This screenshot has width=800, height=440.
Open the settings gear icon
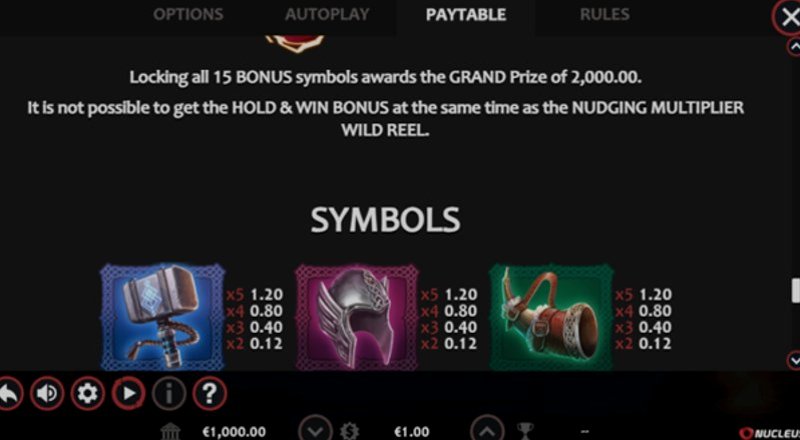pyautogui.click(x=88, y=394)
